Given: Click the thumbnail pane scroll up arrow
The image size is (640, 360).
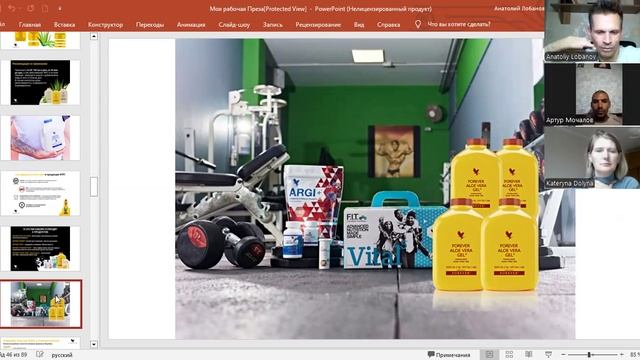Looking at the screenshot, I should click(94, 36).
